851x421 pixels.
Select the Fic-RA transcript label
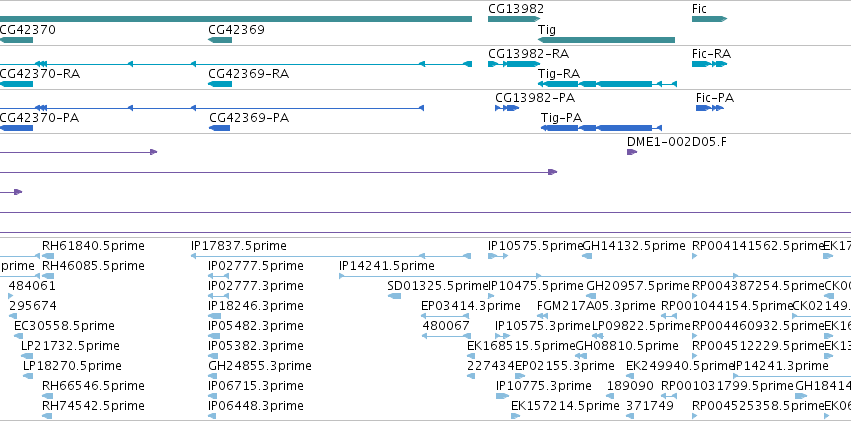711,54
